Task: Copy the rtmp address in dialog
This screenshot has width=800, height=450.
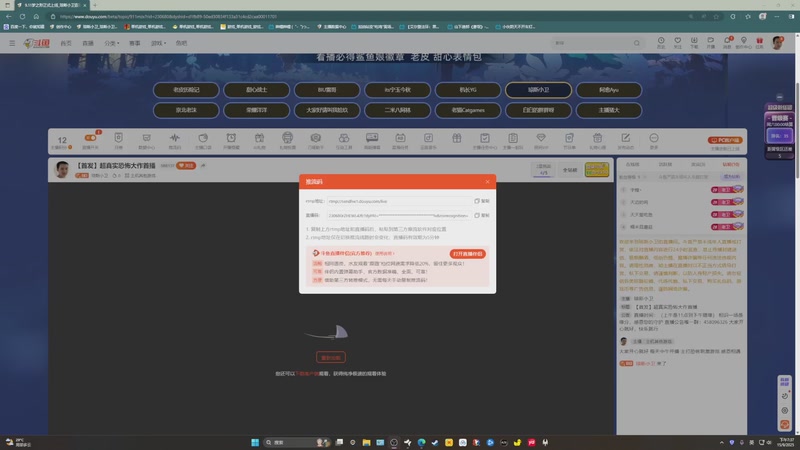Action: 482,201
